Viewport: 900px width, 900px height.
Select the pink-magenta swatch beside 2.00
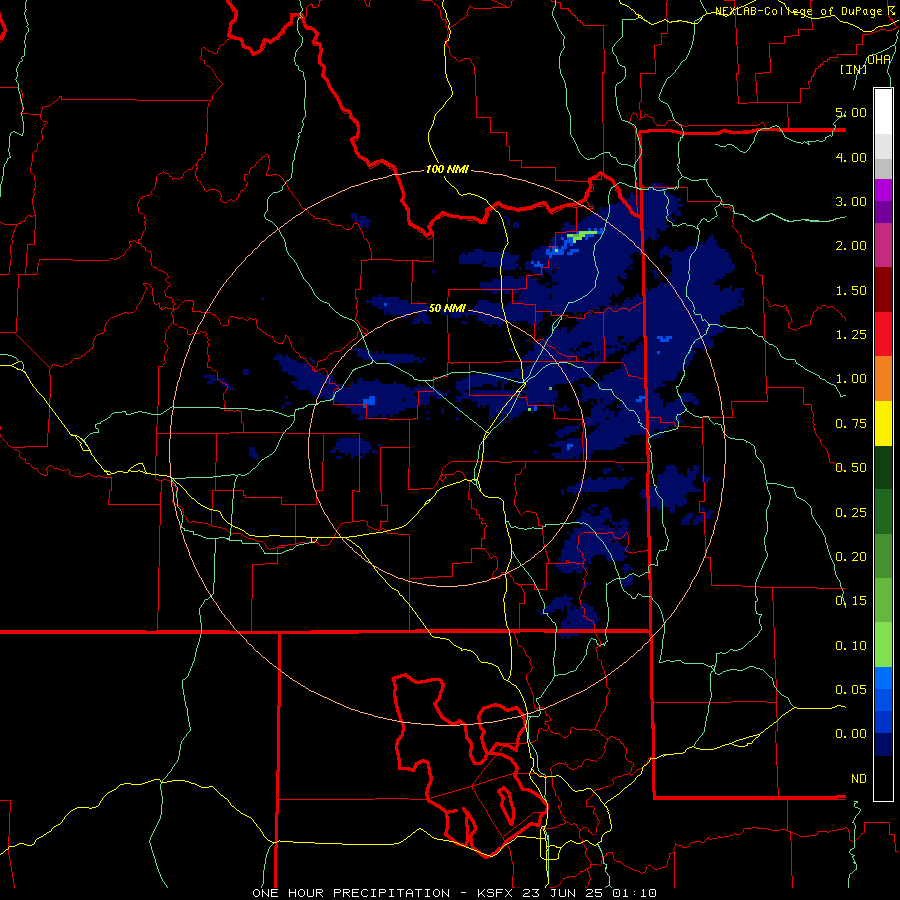883,245
